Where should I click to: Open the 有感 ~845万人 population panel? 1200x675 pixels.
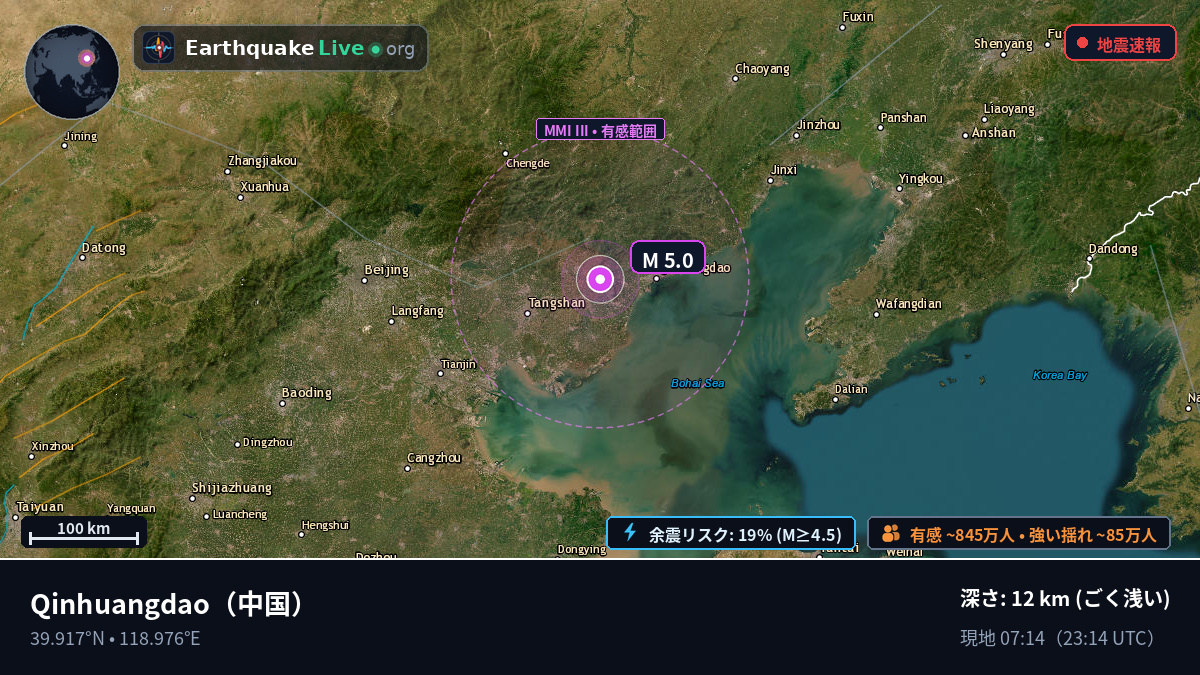(1019, 533)
